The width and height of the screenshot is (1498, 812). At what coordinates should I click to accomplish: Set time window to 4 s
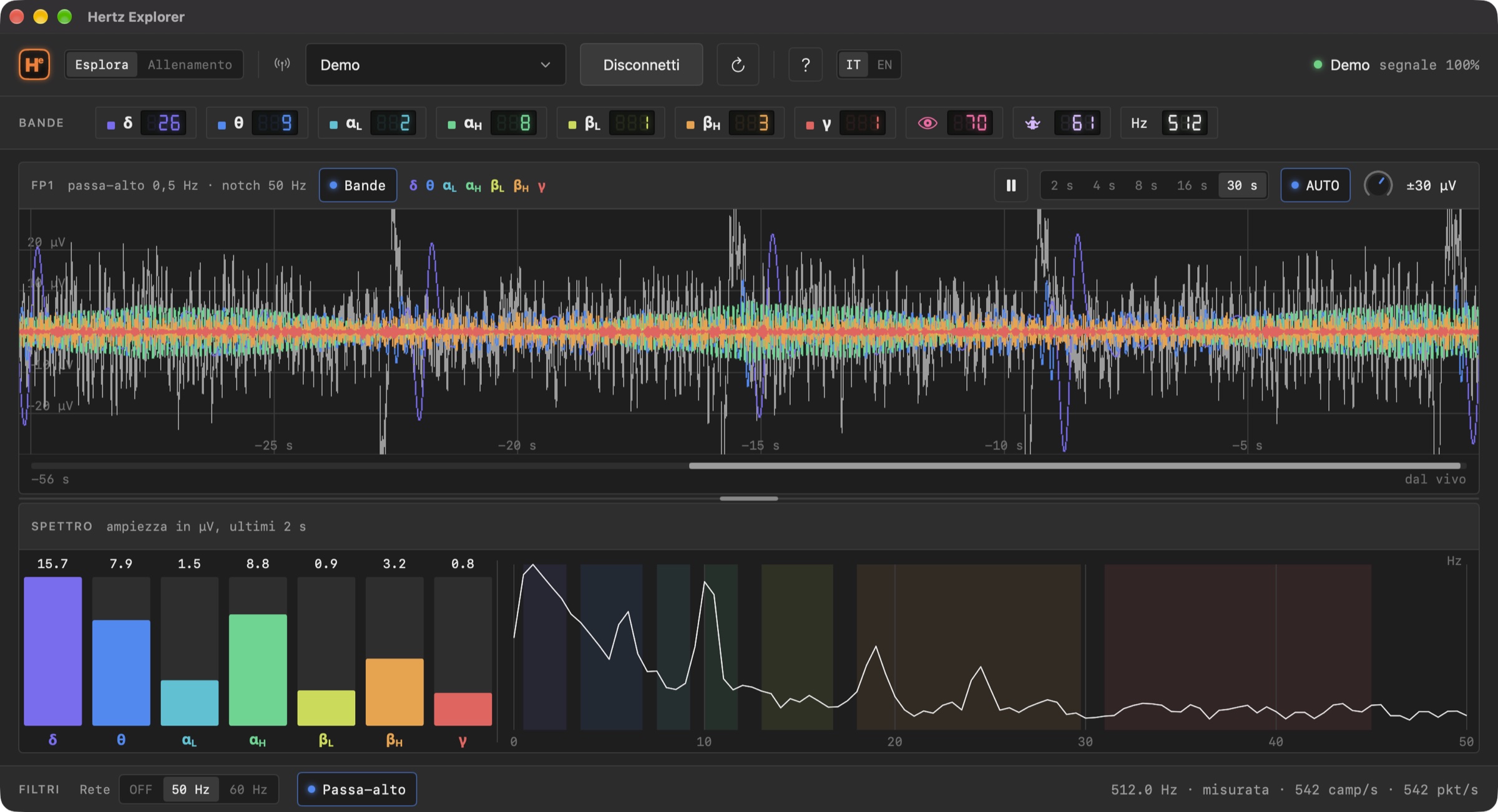1104,185
